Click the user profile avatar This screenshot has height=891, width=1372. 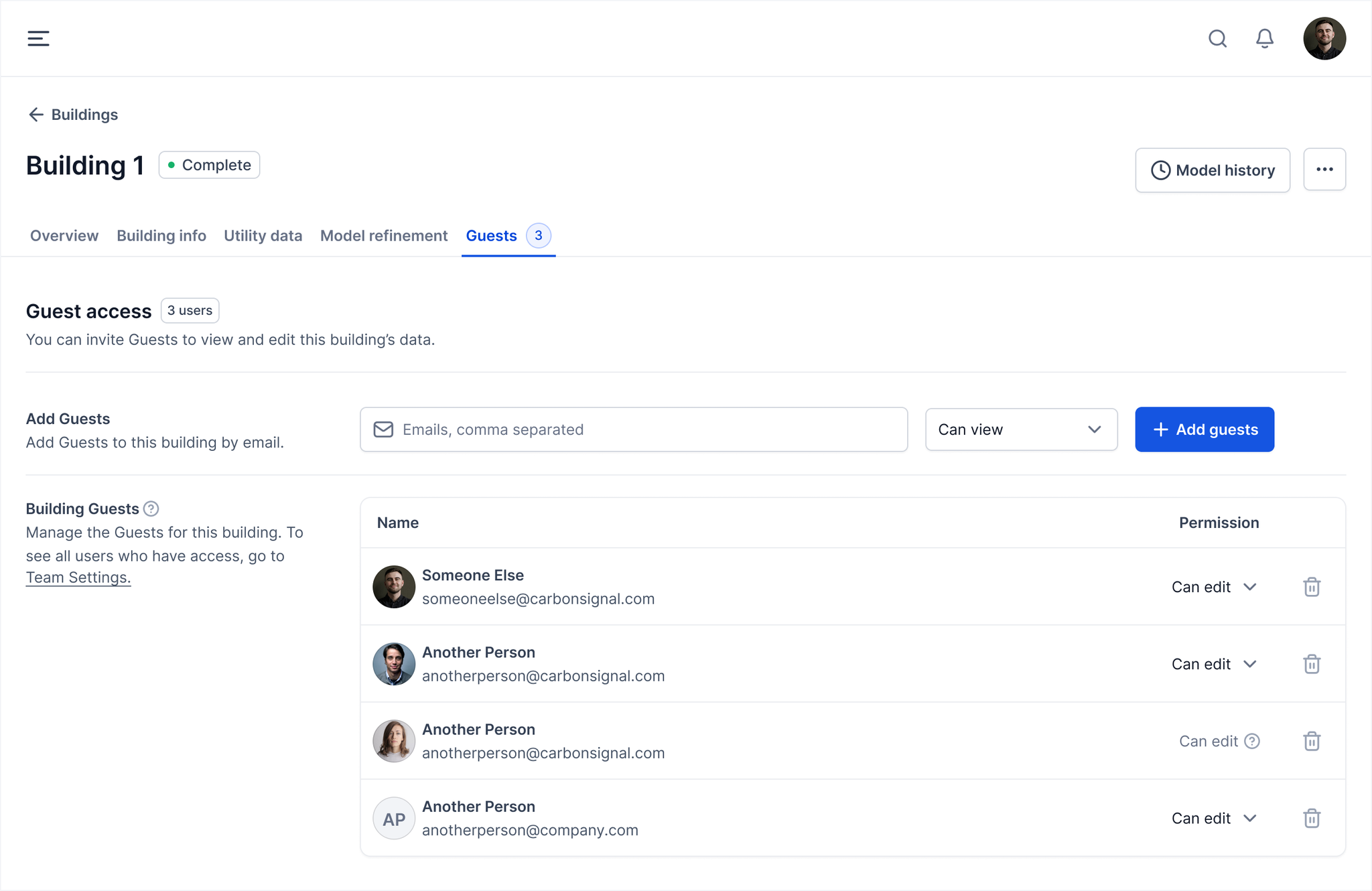pyautogui.click(x=1324, y=38)
